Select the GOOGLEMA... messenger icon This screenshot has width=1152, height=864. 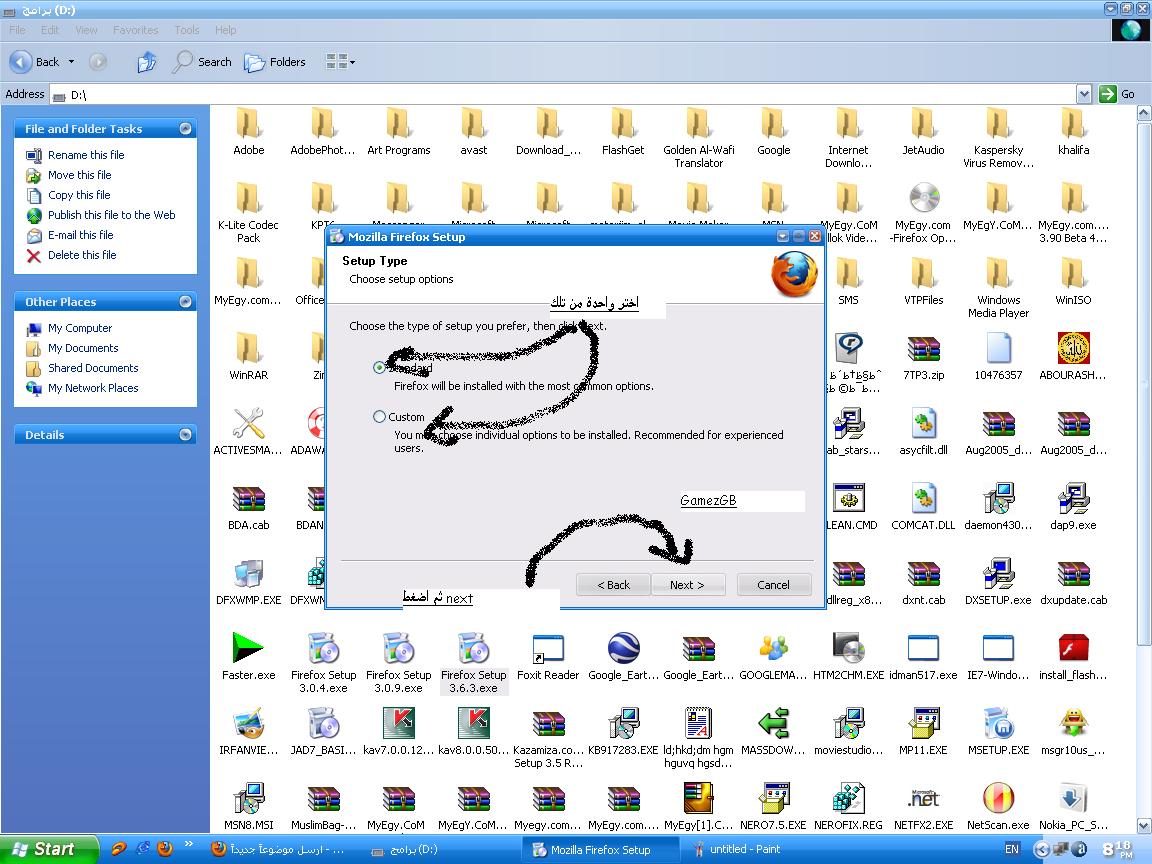pyautogui.click(x=773, y=648)
